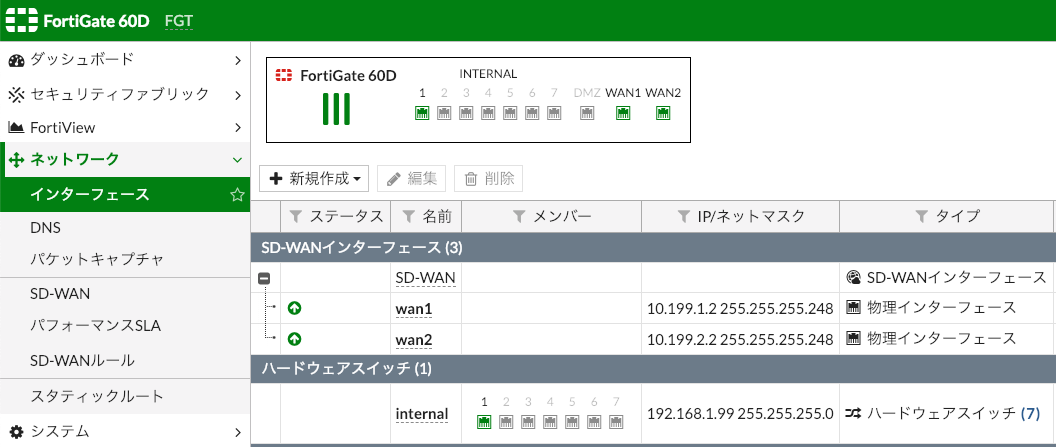Expand the ダッシュボード menu
This screenshot has width=1056, height=447.
coord(238,61)
